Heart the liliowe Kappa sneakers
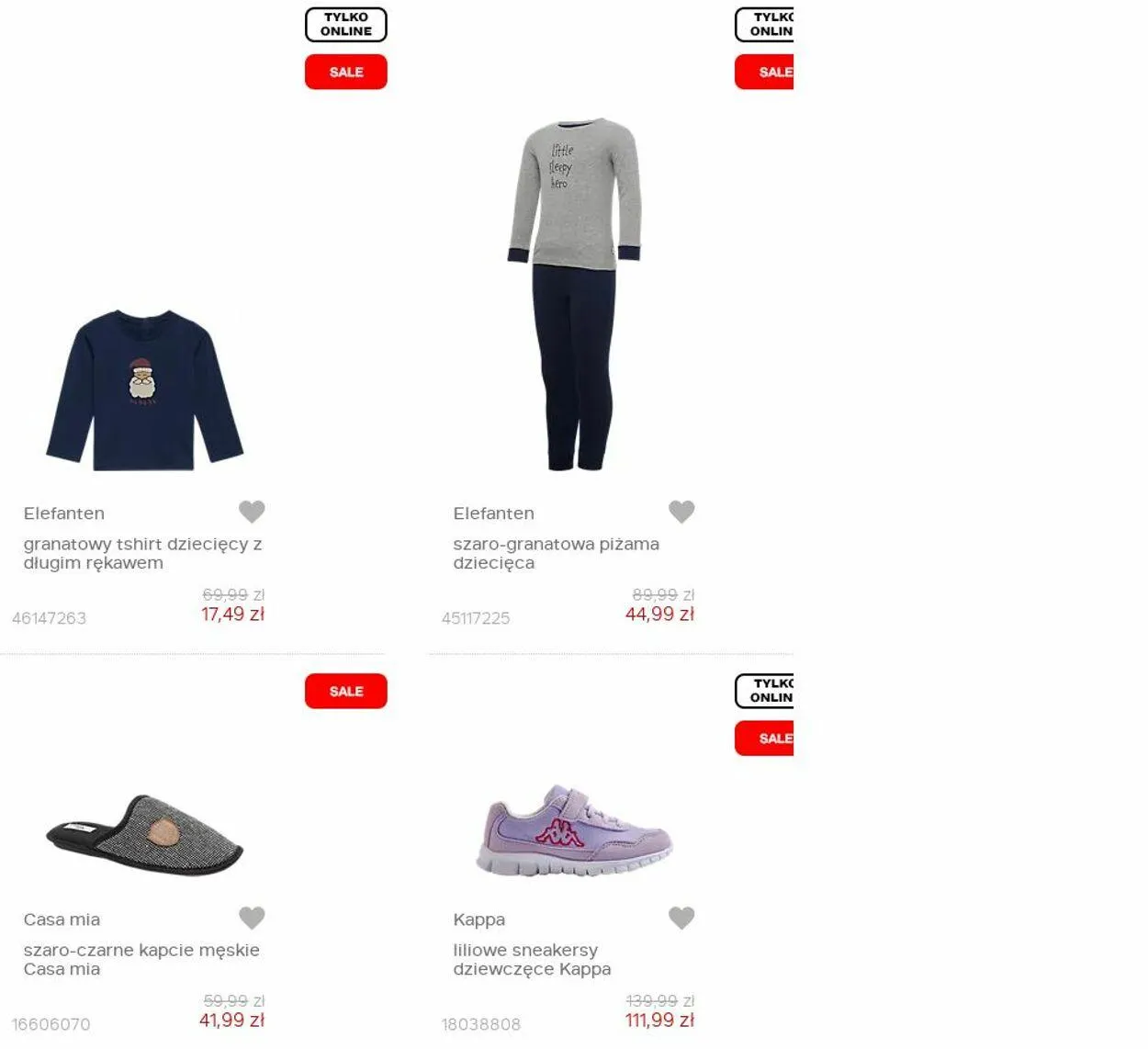1148x1049 pixels. point(681,918)
